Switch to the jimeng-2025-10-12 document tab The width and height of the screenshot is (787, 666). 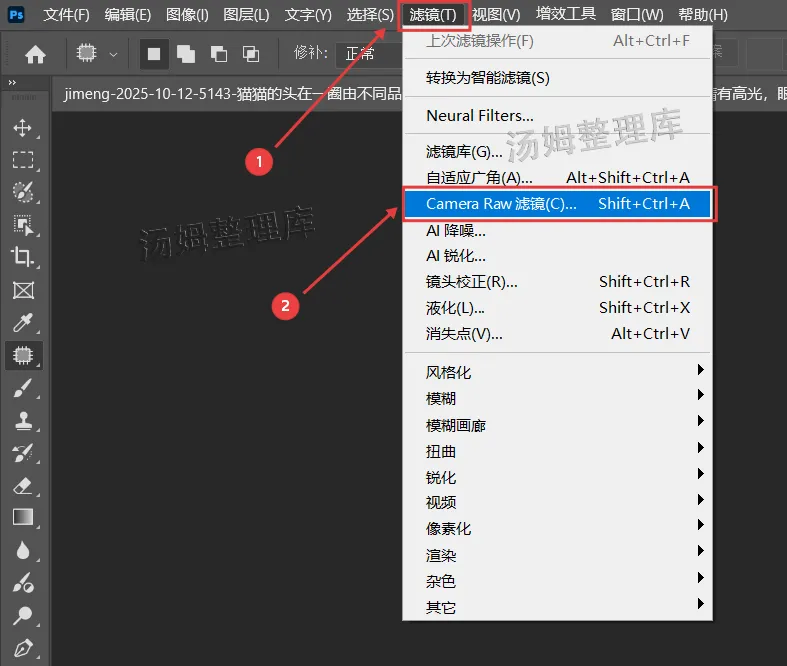tap(232, 94)
